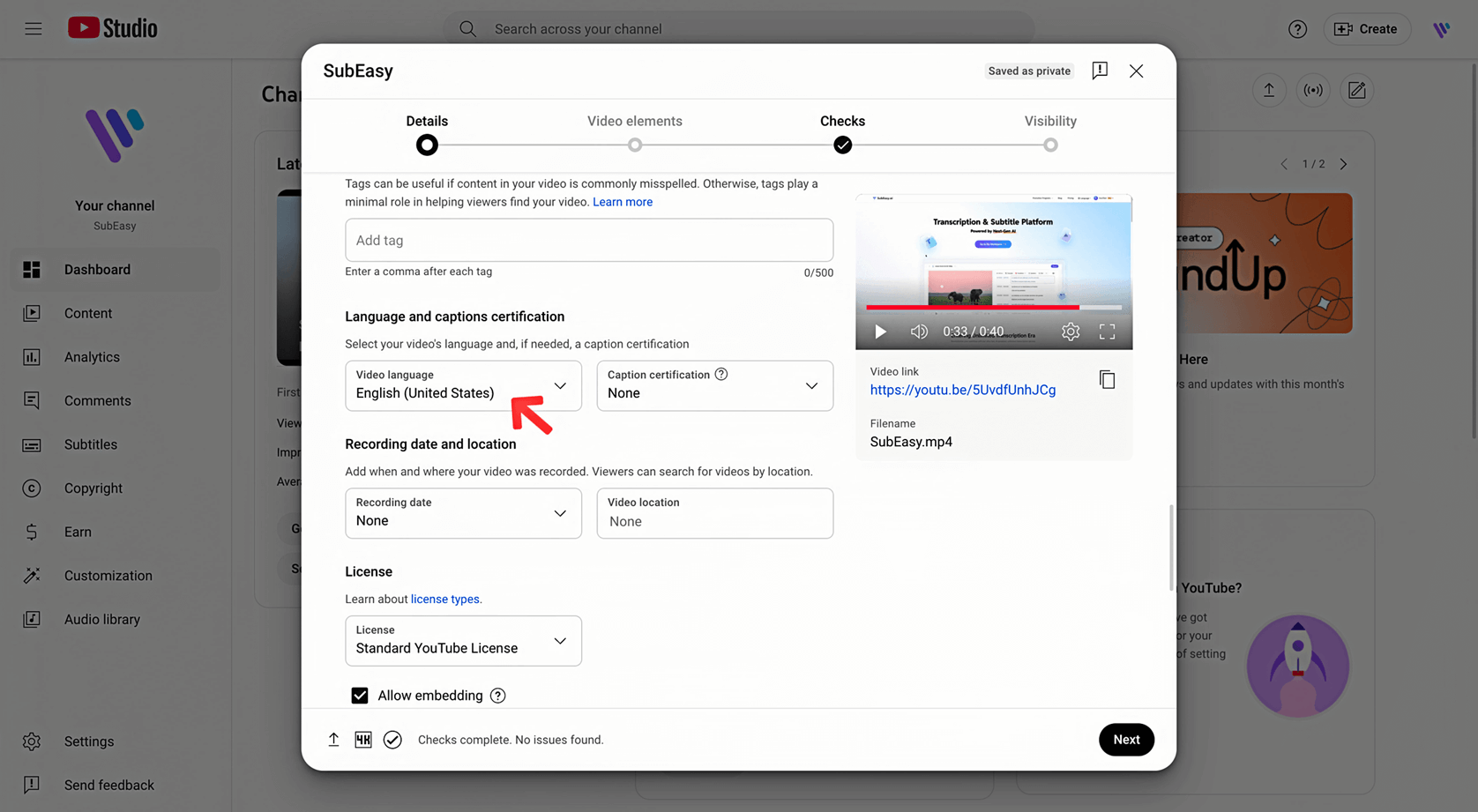1478x812 pixels.
Task: Close the SubEasy upload dialog
Action: 1136,71
